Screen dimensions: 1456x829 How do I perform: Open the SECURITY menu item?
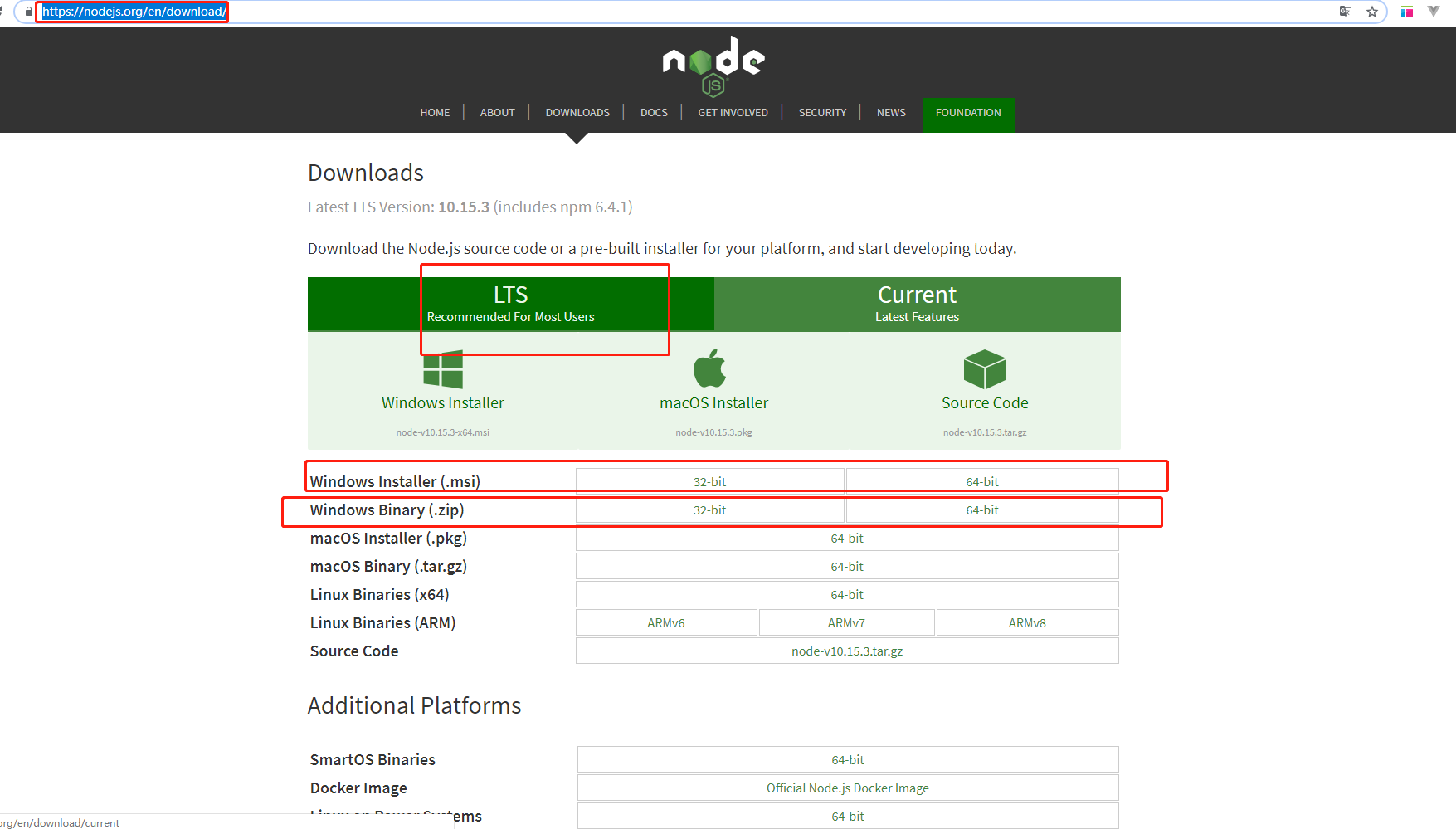(x=822, y=113)
